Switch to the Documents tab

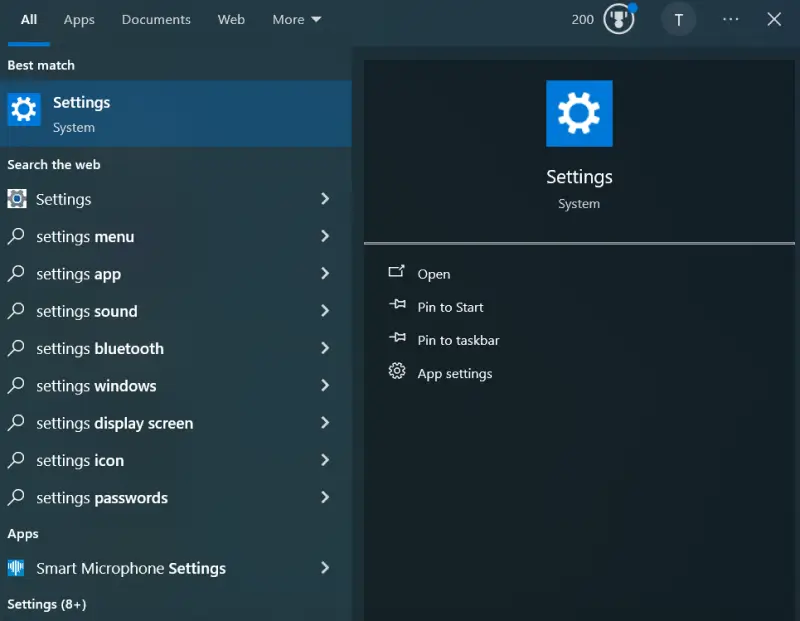click(156, 19)
